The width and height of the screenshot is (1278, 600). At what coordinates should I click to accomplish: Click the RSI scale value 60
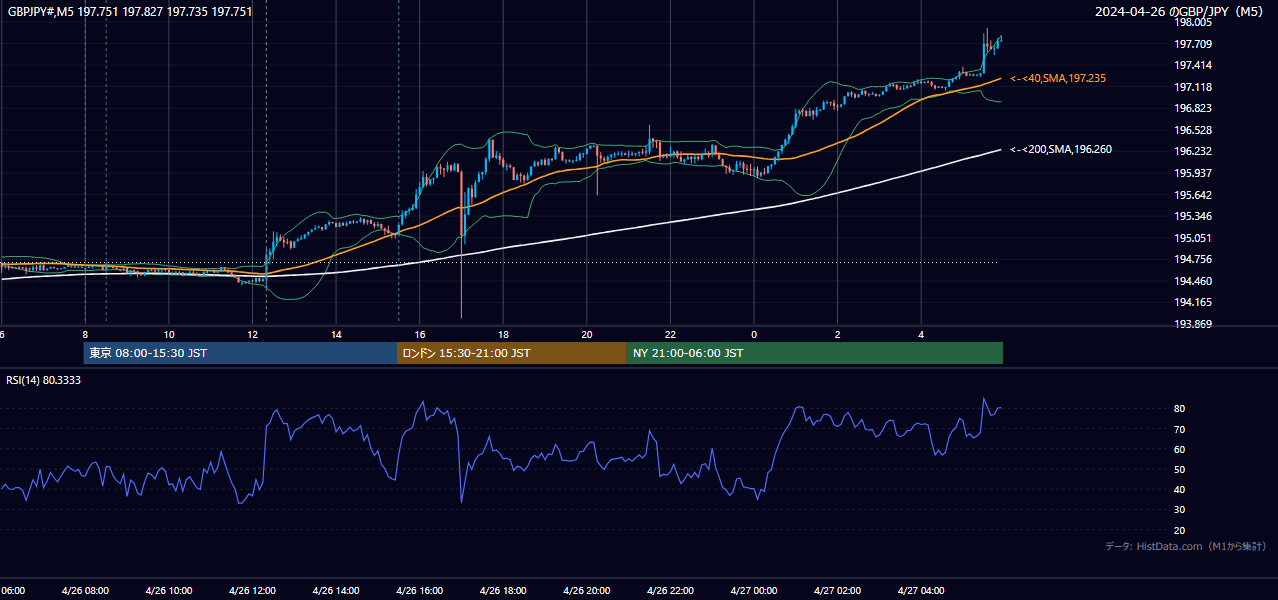pos(1180,450)
